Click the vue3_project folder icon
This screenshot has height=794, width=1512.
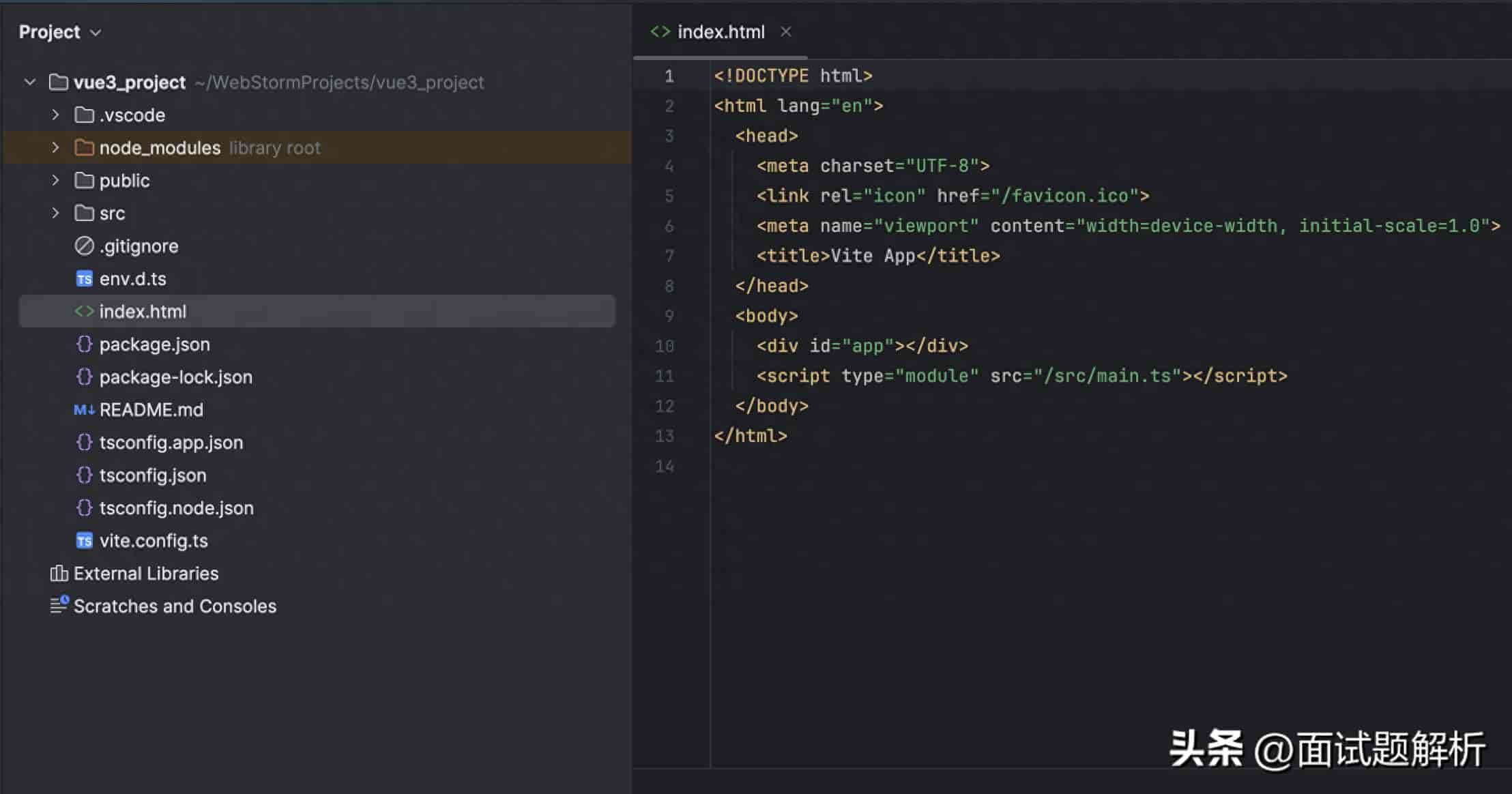[x=59, y=83]
